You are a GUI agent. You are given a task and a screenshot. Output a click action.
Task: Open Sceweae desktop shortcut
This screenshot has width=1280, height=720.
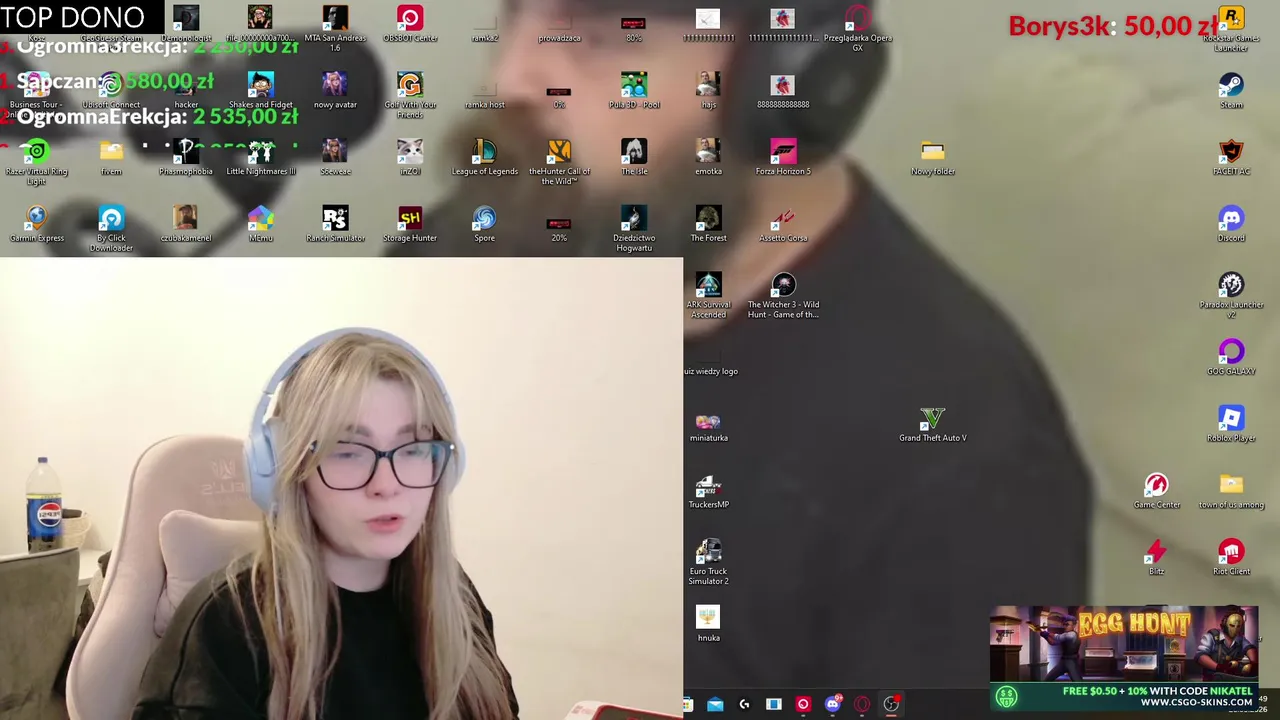pyautogui.click(x=335, y=158)
